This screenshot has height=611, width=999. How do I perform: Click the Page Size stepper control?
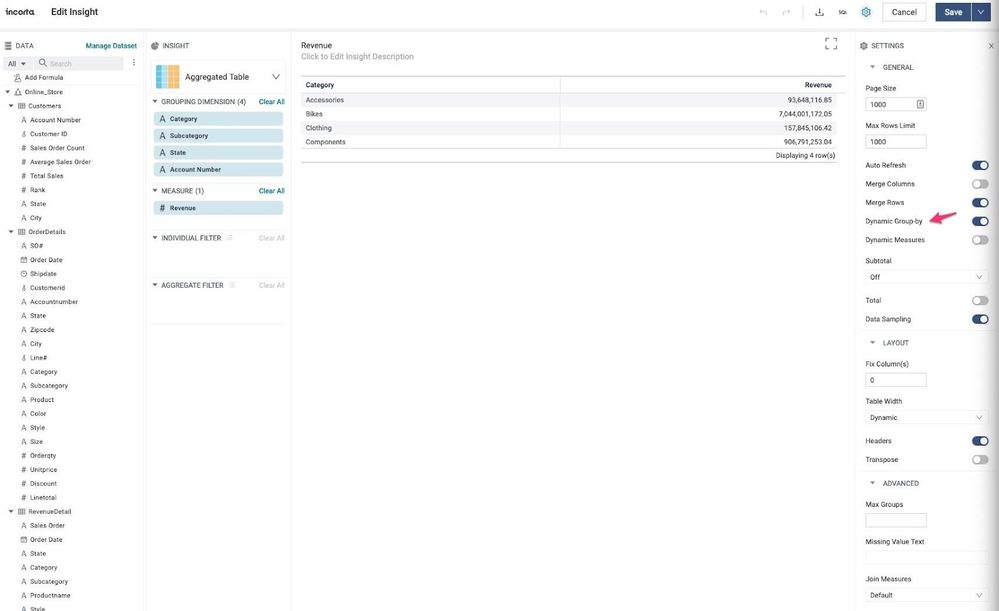click(920, 104)
